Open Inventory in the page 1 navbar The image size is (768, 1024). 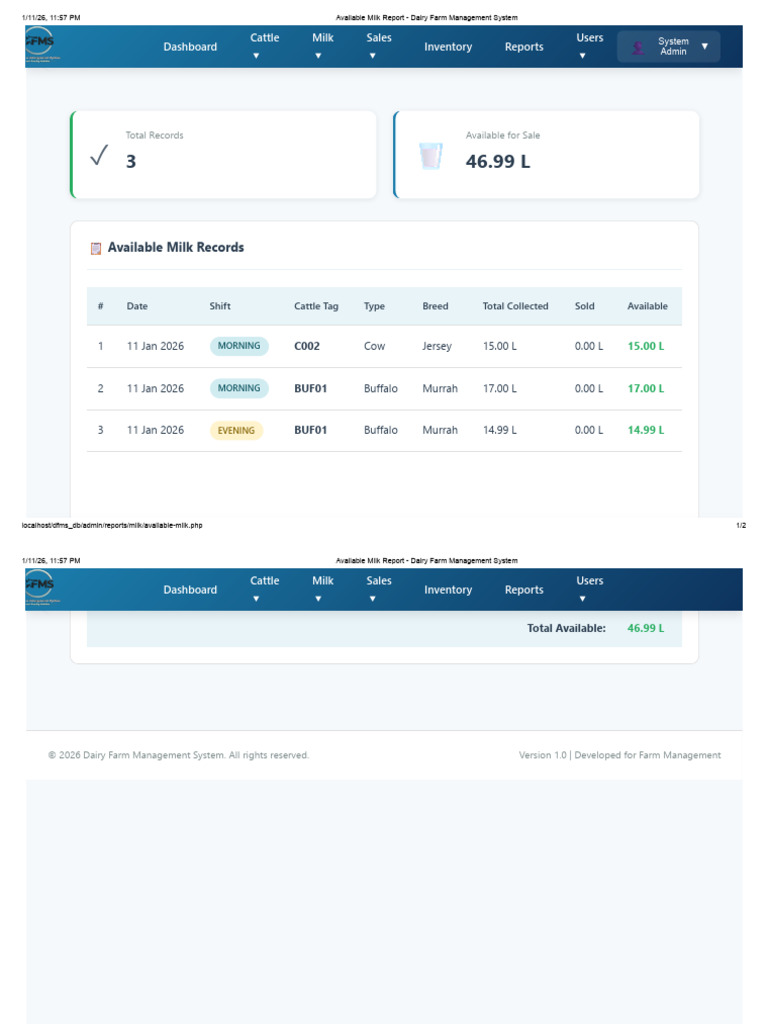tap(448, 47)
